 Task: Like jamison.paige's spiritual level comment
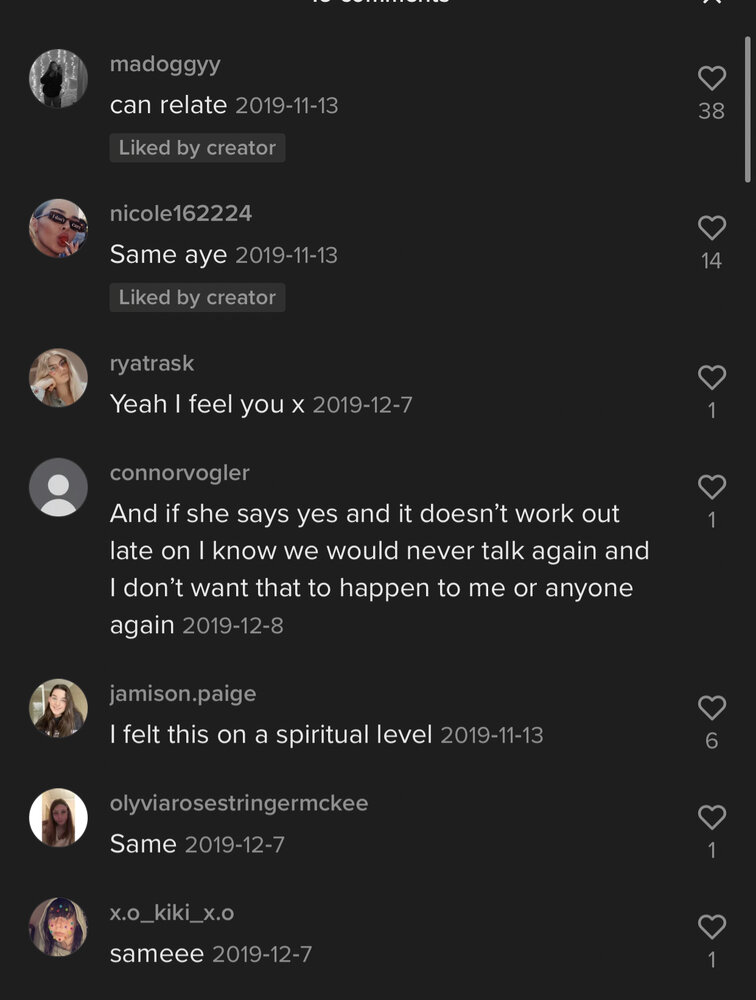pos(711,708)
